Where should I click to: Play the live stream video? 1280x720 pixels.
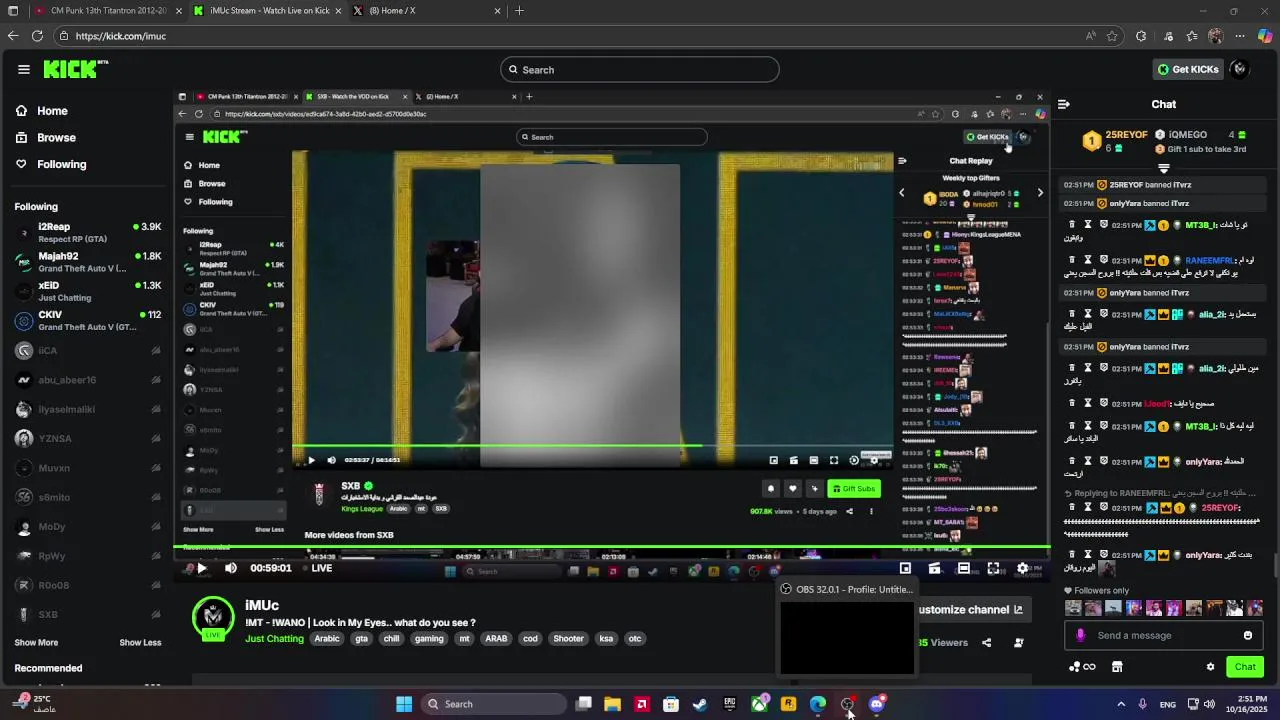coord(201,568)
